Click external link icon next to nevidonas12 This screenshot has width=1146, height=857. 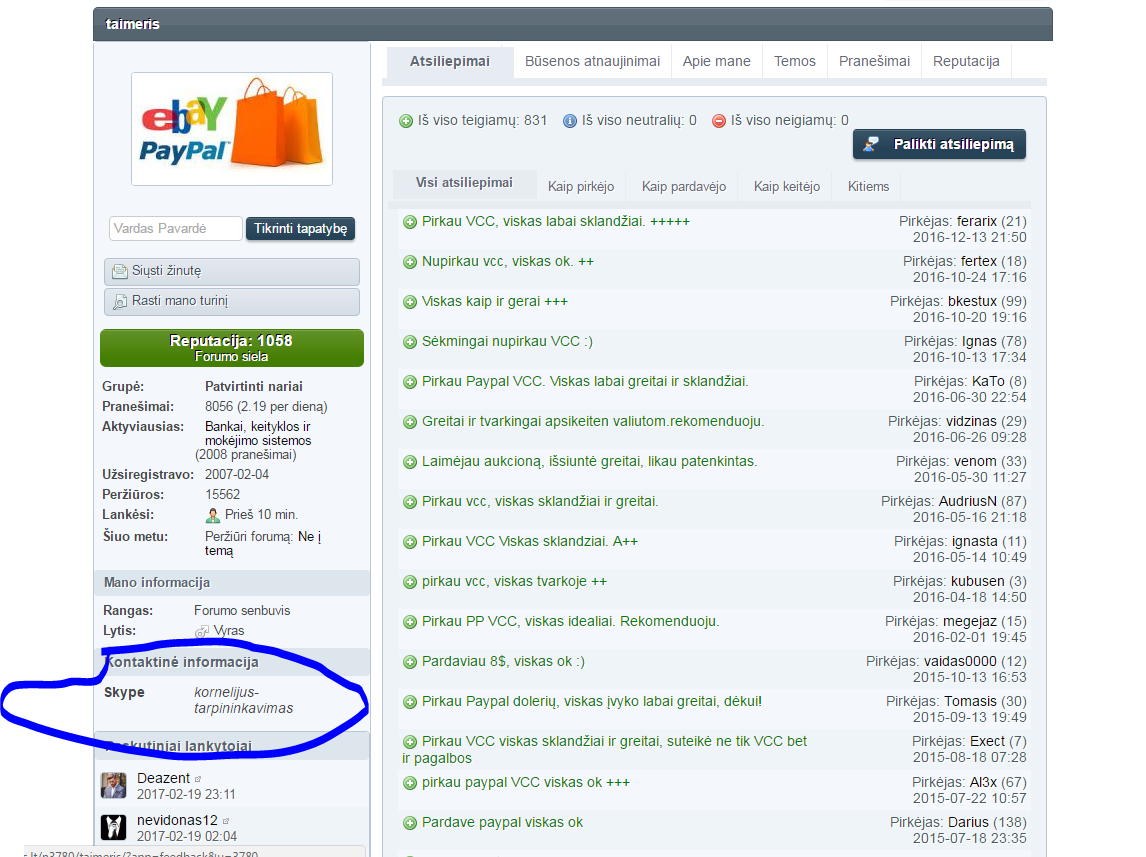[x=226, y=821]
